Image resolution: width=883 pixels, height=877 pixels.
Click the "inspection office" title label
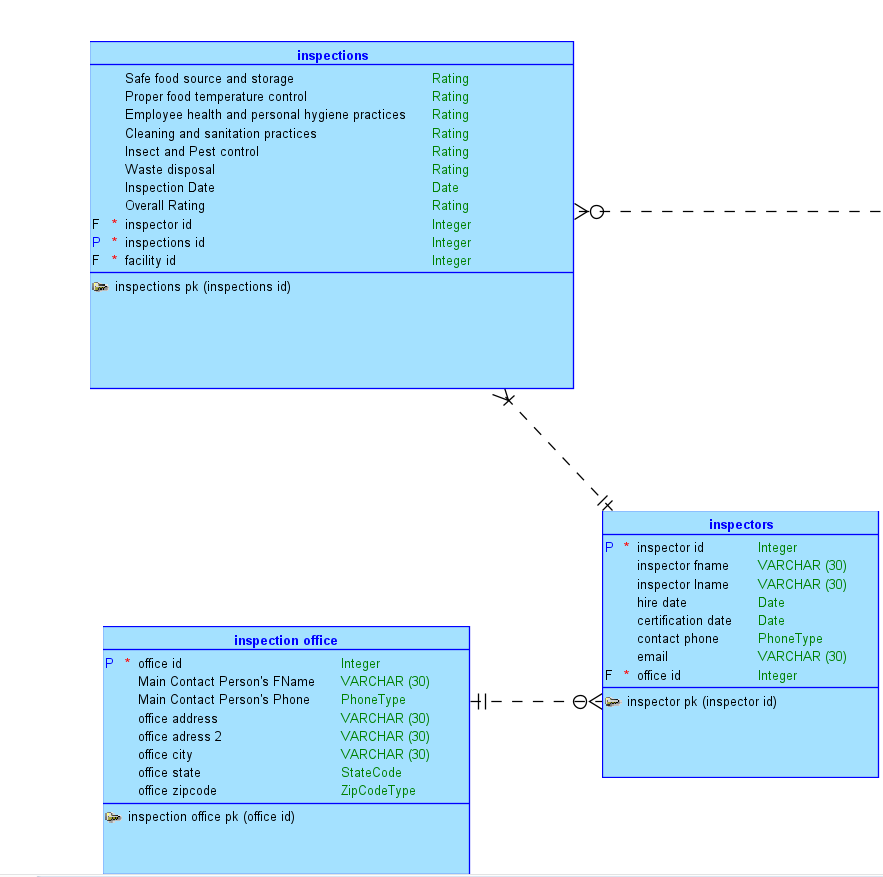click(x=285, y=640)
